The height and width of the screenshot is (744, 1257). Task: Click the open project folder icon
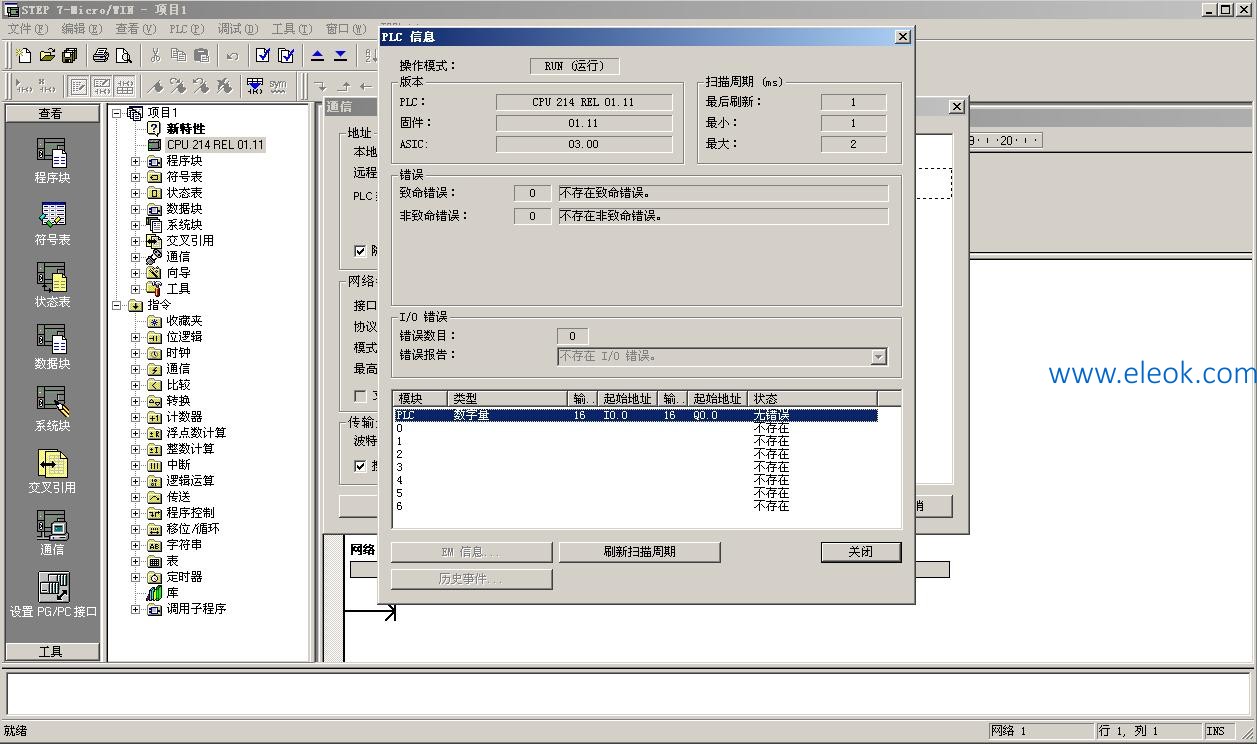pos(47,56)
